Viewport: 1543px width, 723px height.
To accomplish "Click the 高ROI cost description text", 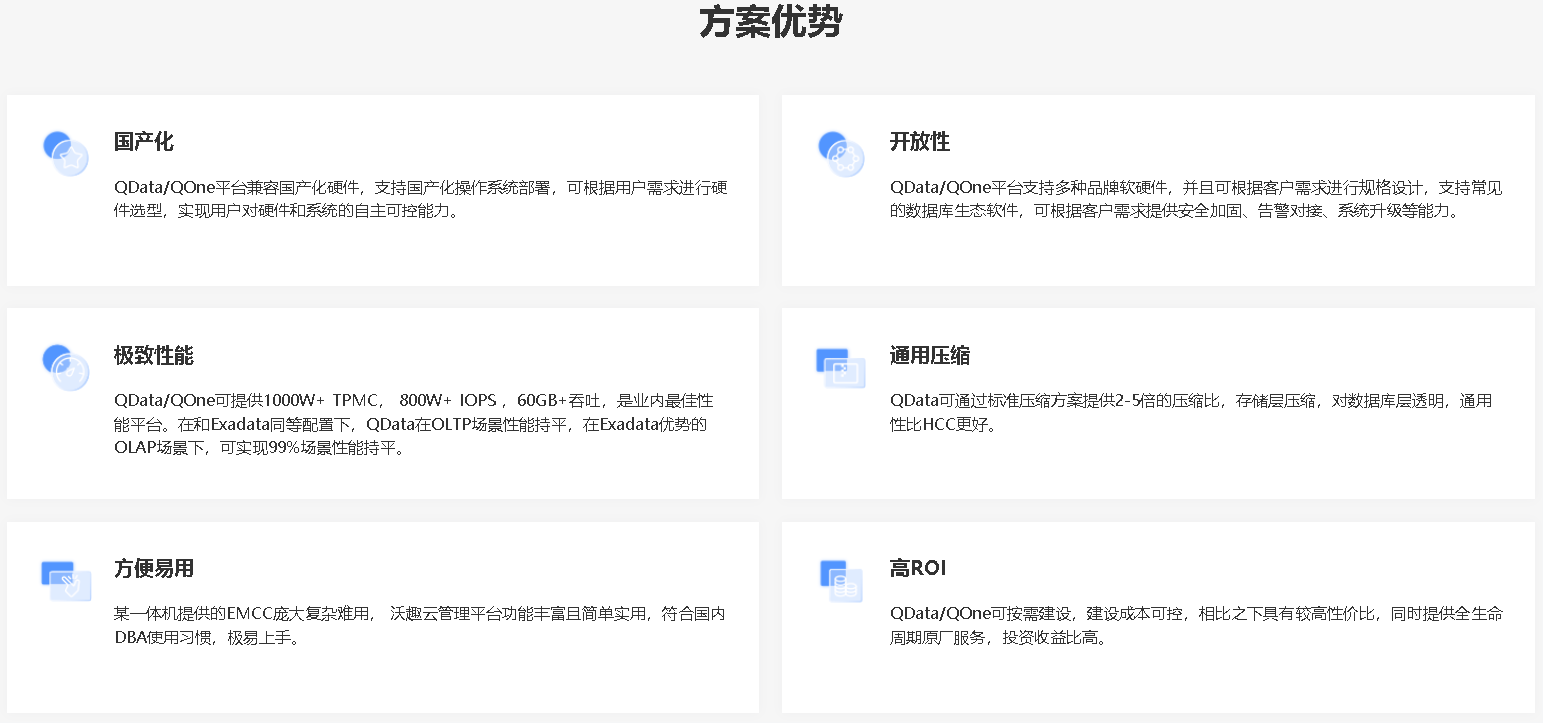I will point(1195,626).
